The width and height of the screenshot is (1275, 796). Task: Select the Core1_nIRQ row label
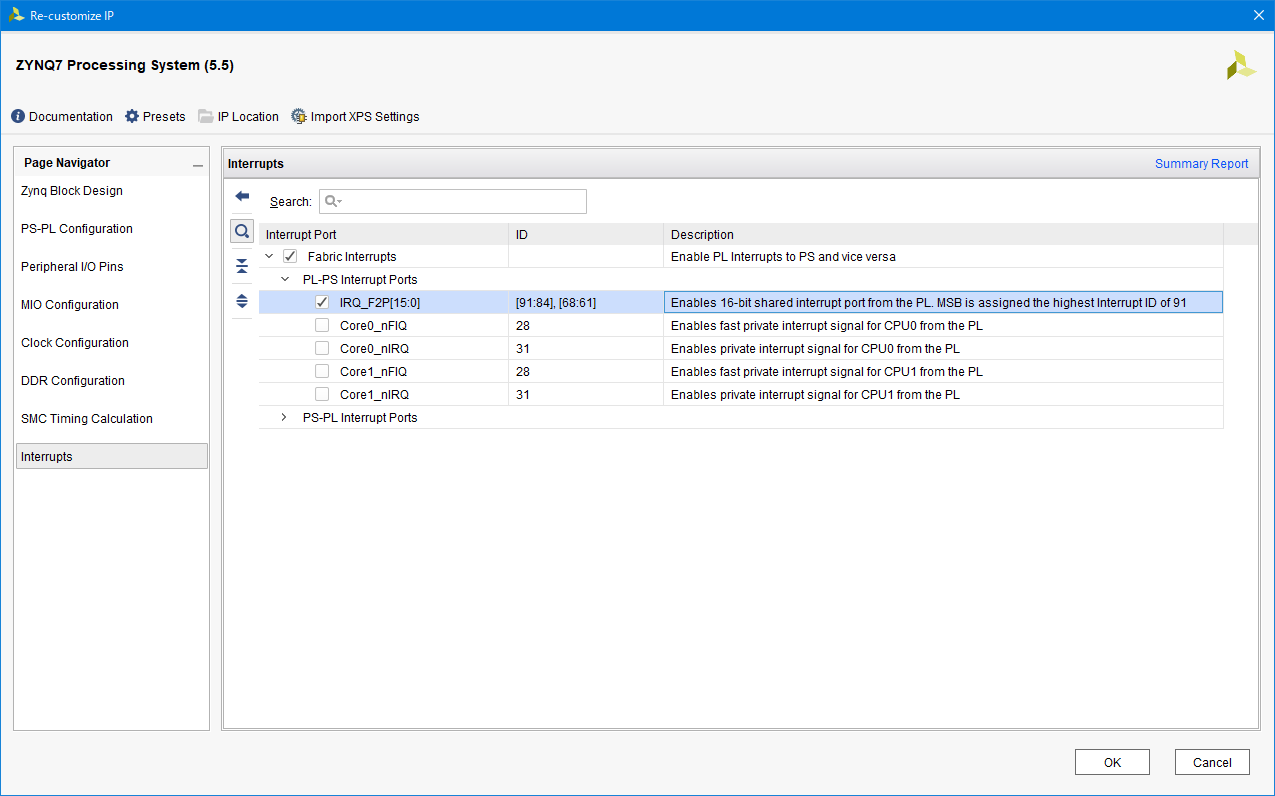coord(374,394)
